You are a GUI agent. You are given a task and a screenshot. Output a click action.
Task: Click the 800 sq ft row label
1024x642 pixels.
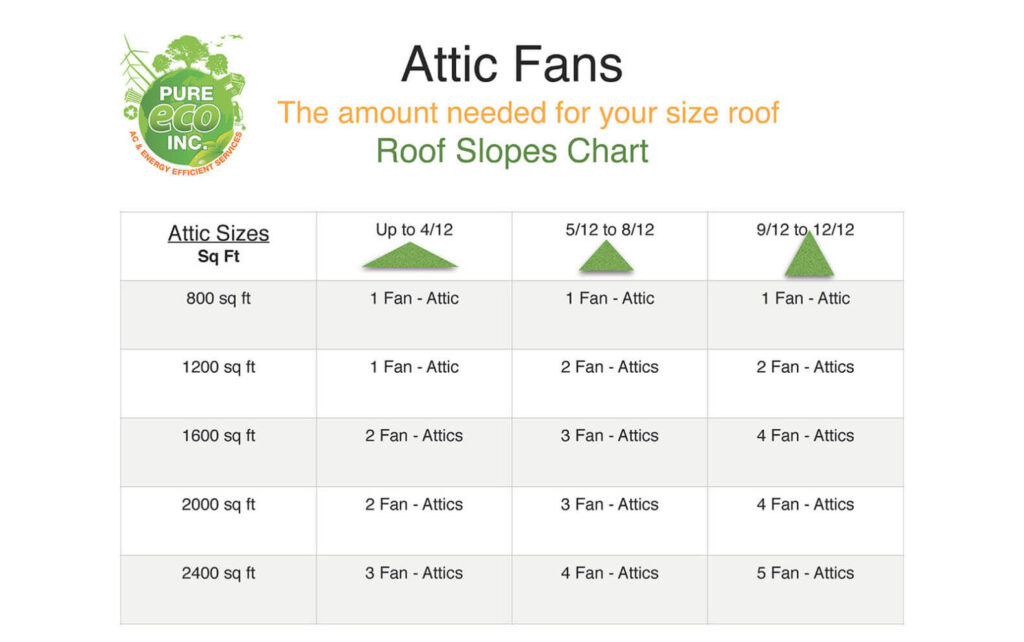coord(218,298)
